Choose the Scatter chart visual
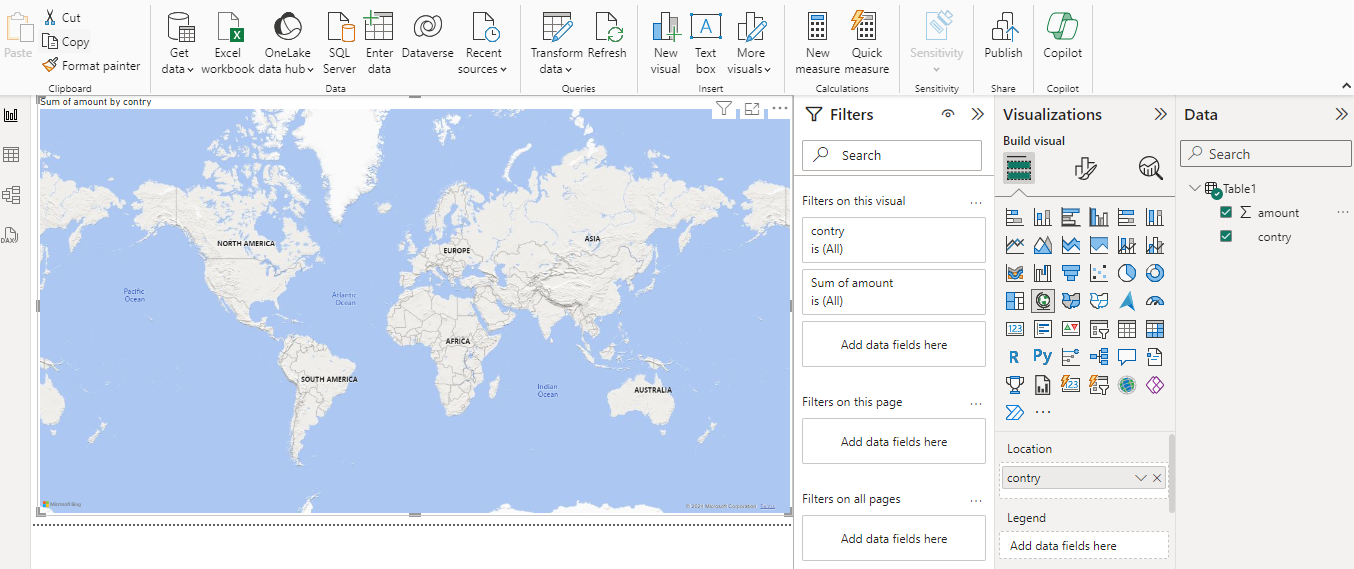Viewport: 1354px width, 569px height. click(1099, 273)
